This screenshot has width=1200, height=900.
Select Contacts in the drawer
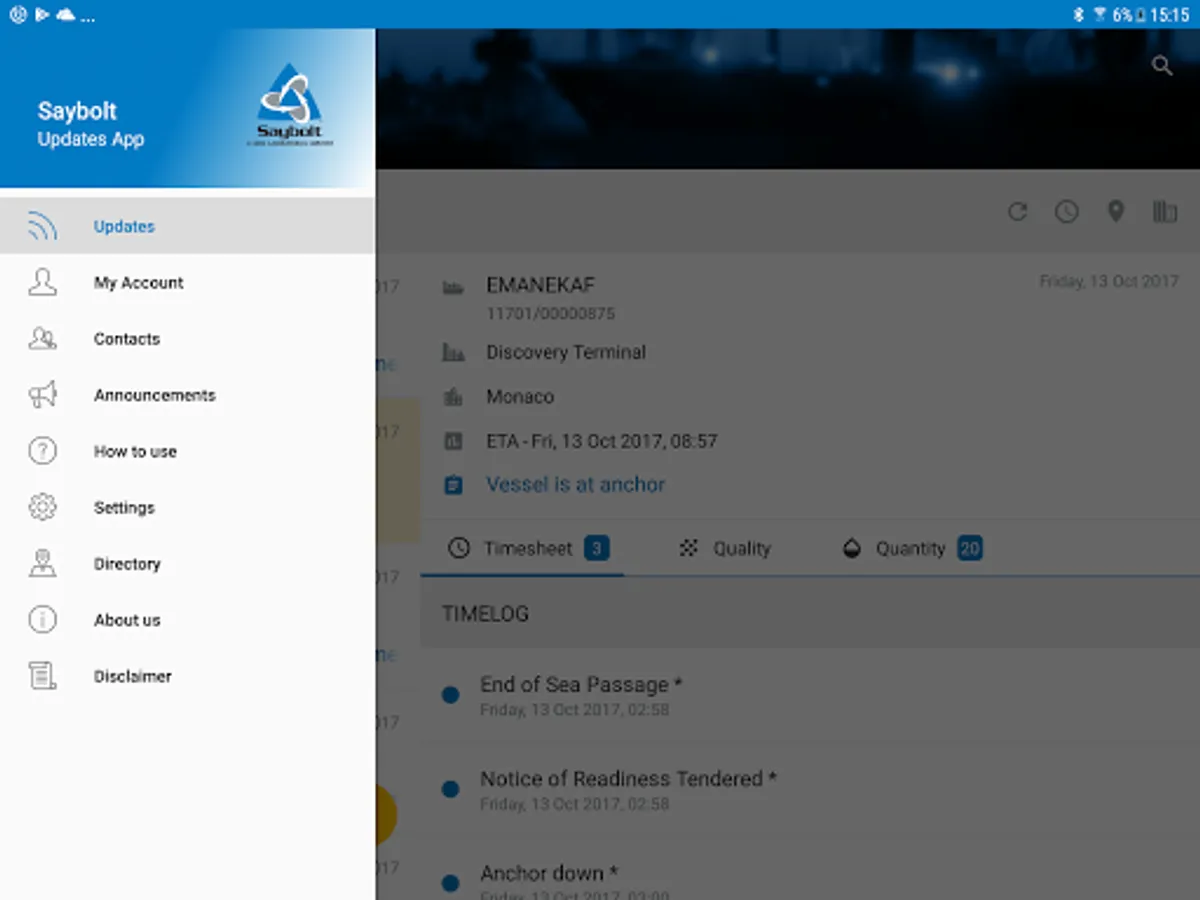pos(187,339)
